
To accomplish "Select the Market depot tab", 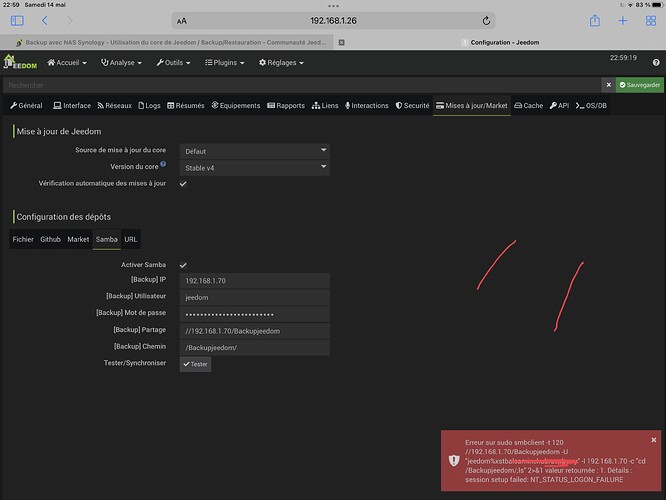I will click(x=78, y=239).
